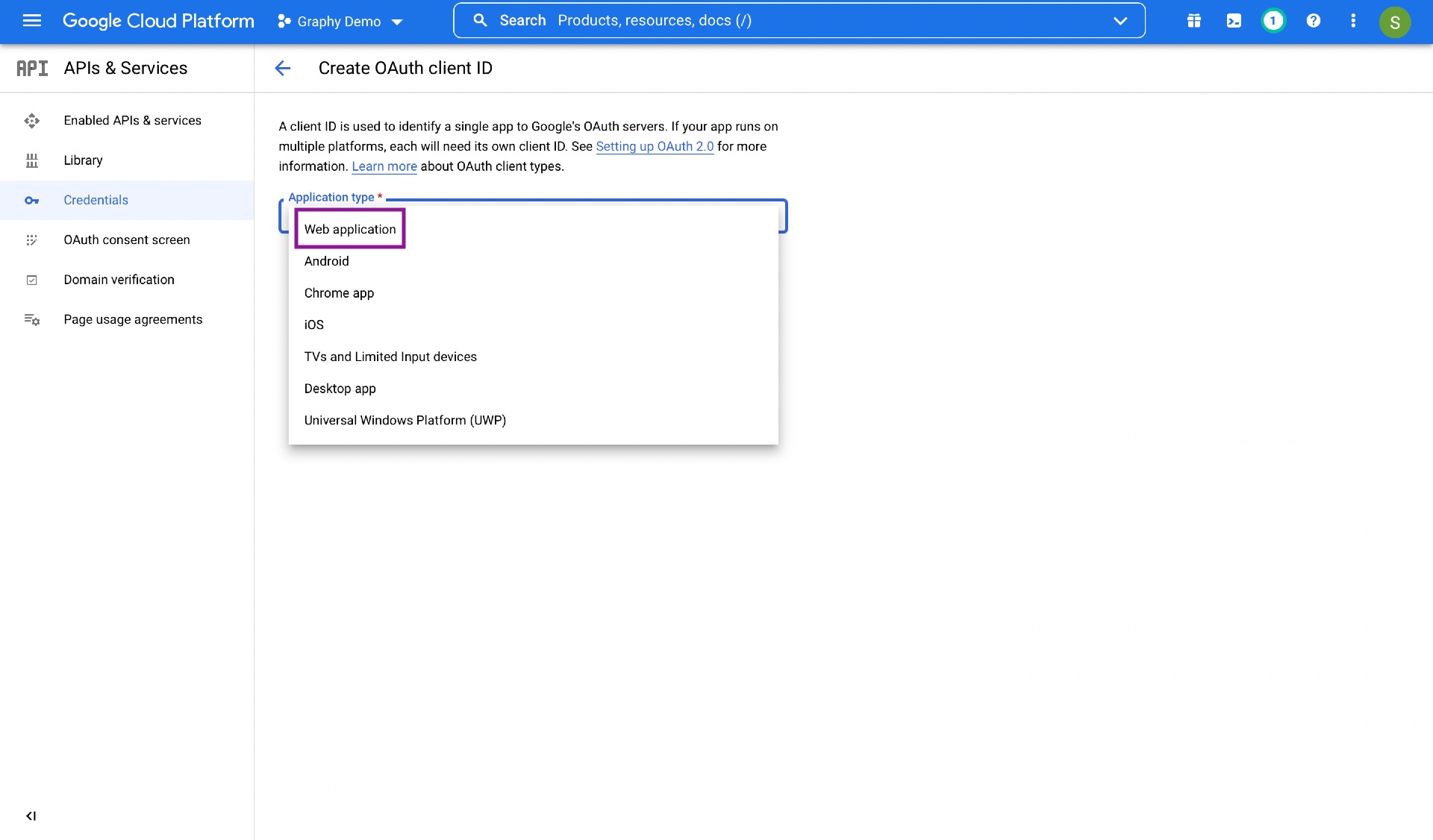Select Universal Windows Platform UWP option

click(x=405, y=420)
